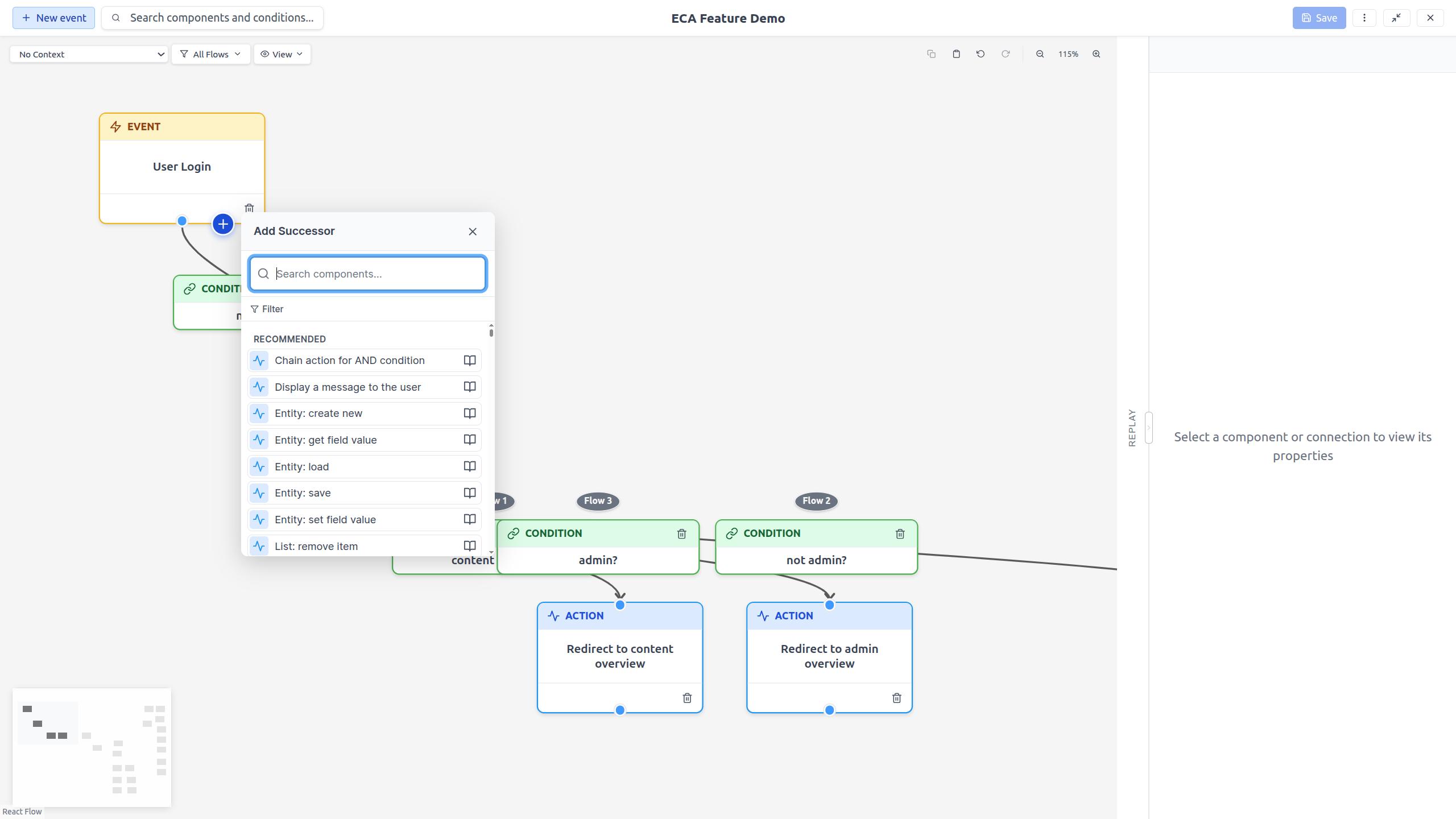The width and height of the screenshot is (1456, 819).
Task: Click the undo icon above the canvas
Action: (980, 53)
